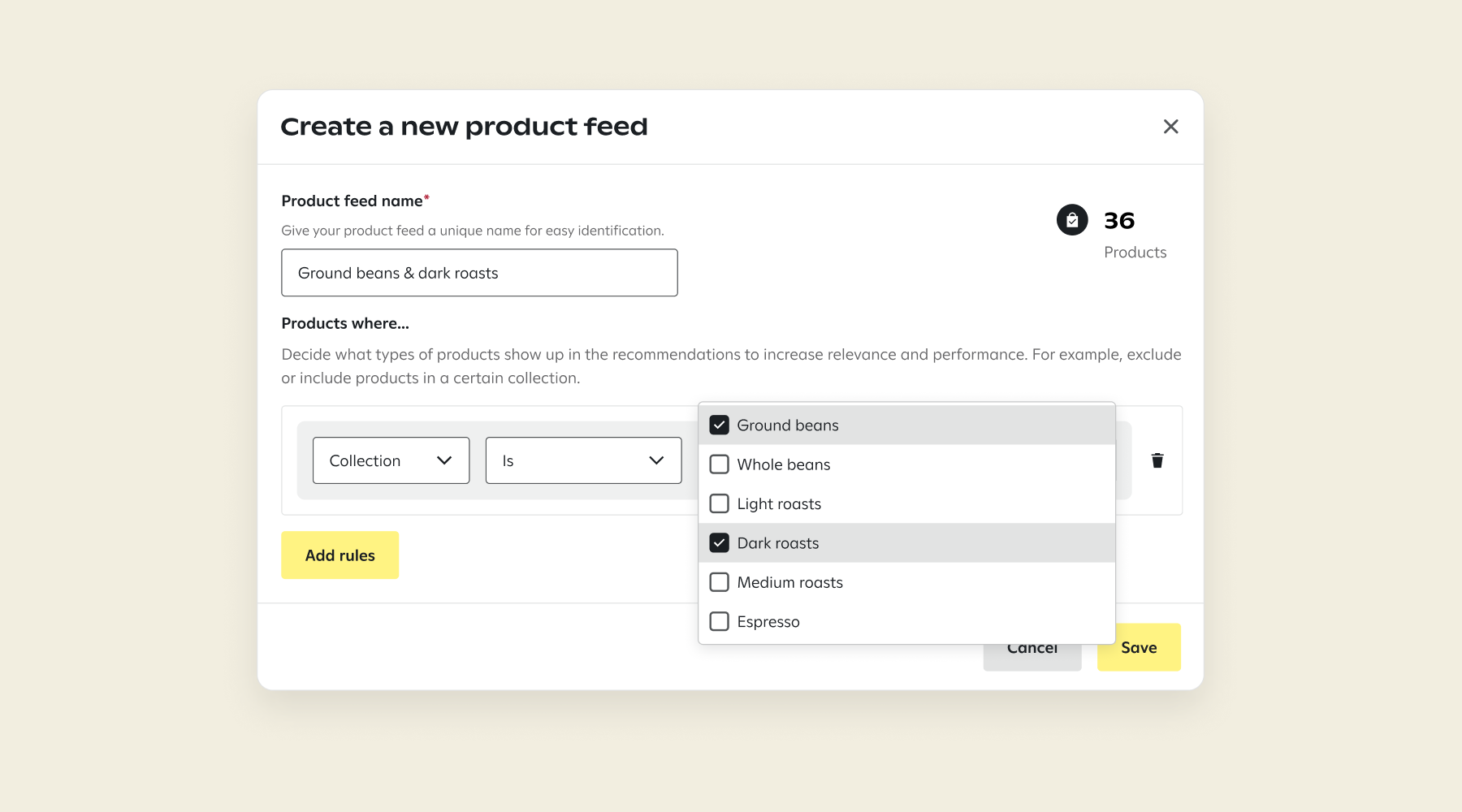Check the Light roasts checkbox
Screen dimensions: 1462x812
719,503
